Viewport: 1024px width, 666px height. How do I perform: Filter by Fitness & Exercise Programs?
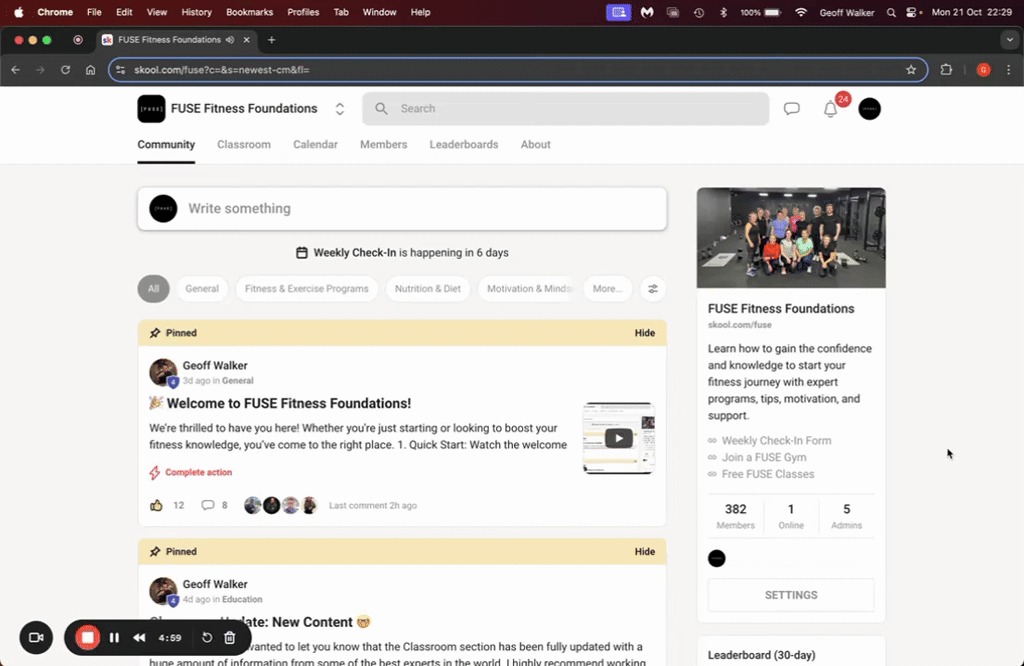(306, 289)
